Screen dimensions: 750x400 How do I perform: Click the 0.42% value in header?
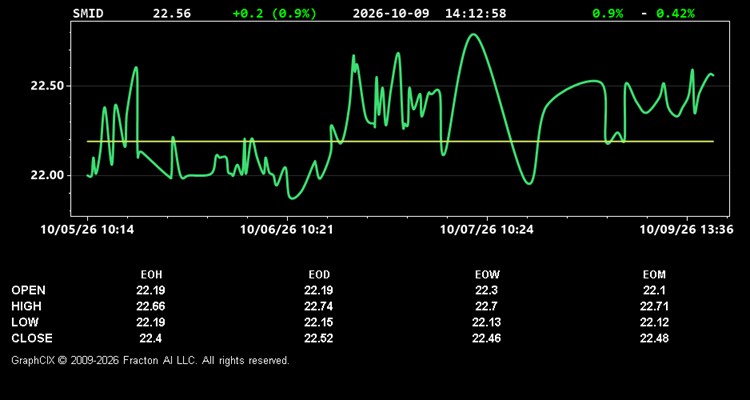675,13
